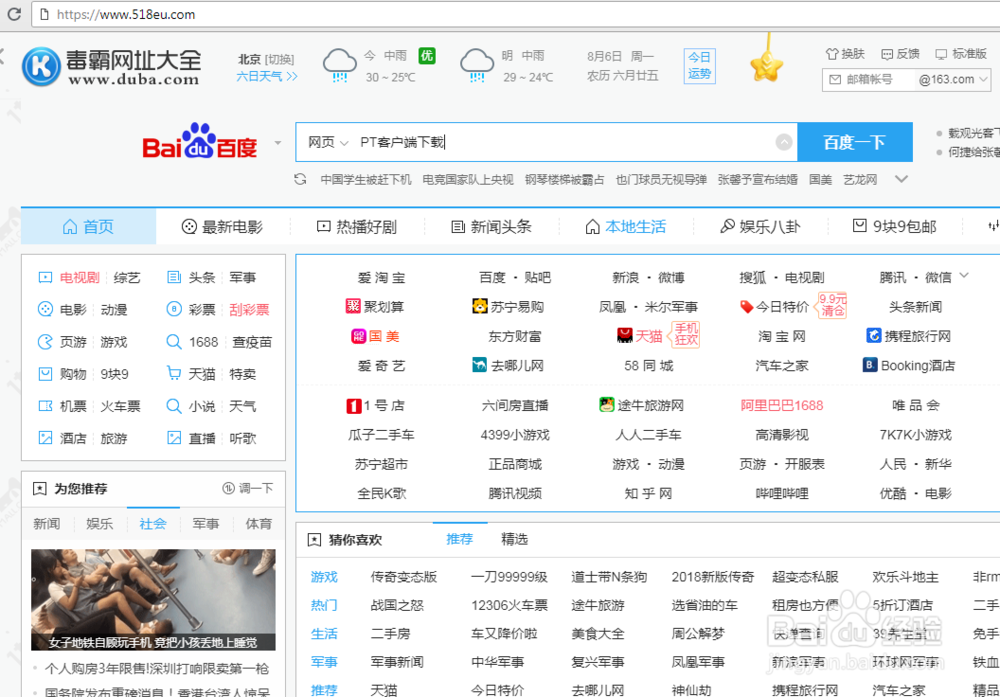This screenshot has width=1000, height=697.
Task: Click the 优 air quality badge
Action: pos(426,56)
